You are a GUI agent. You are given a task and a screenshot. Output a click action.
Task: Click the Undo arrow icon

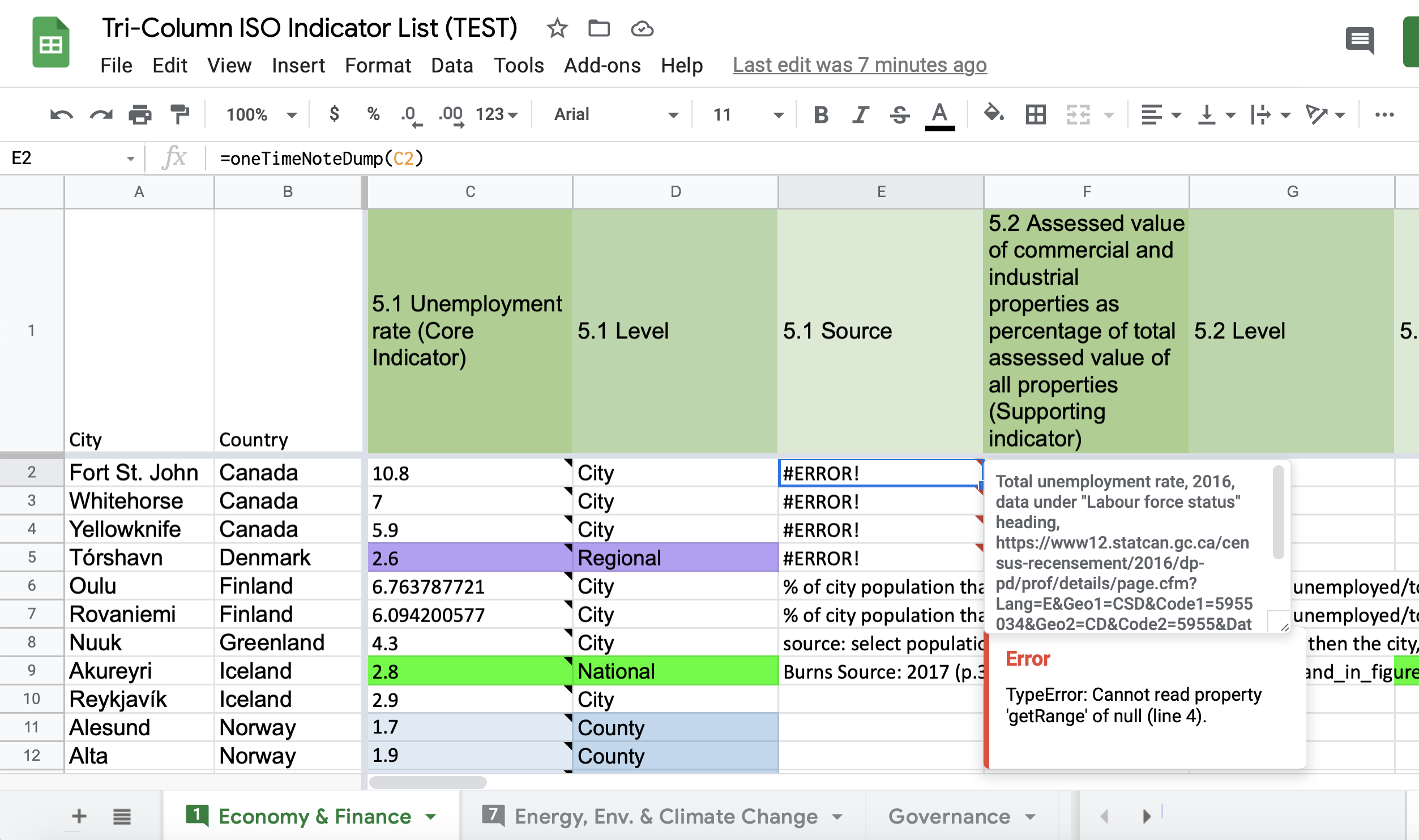coord(61,115)
